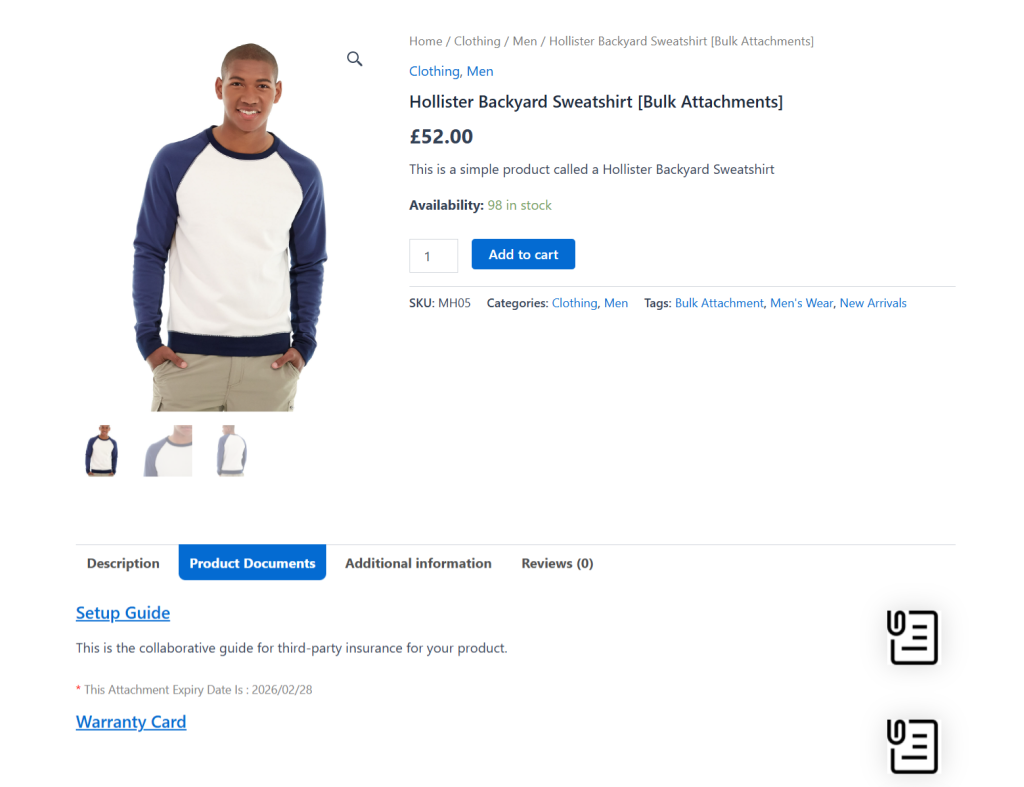Click the Add to cart button
This screenshot has width=1024, height=787.
tap(523, 254)
